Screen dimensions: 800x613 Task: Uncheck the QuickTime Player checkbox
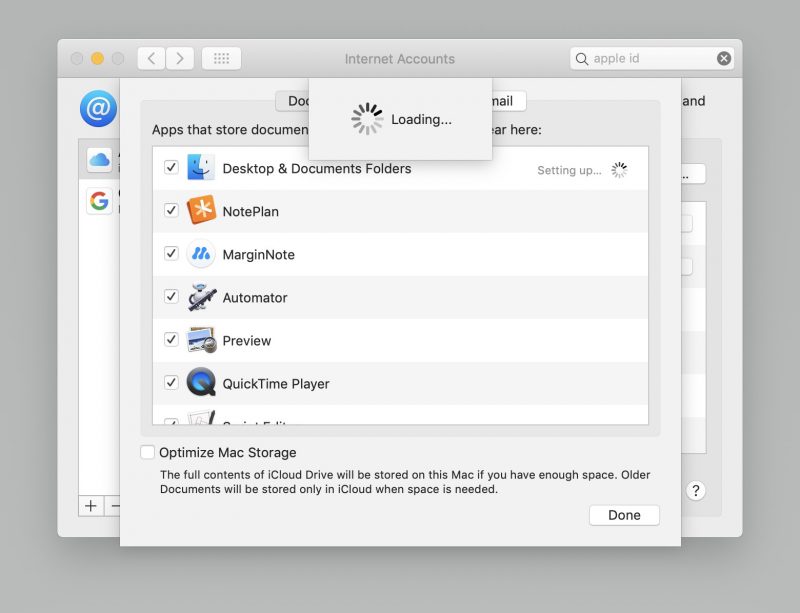[171, 382]
